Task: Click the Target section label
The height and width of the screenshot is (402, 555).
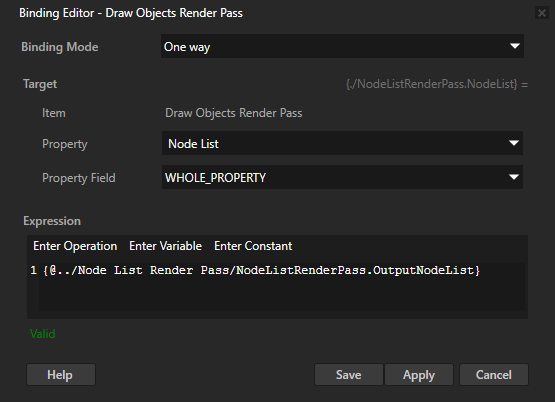Action: pos(40,84)
